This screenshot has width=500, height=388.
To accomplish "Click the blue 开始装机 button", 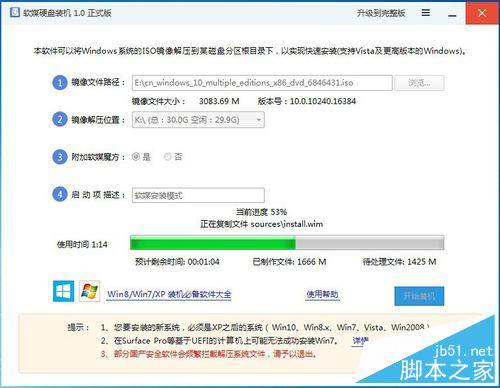I will click(419, 296).
